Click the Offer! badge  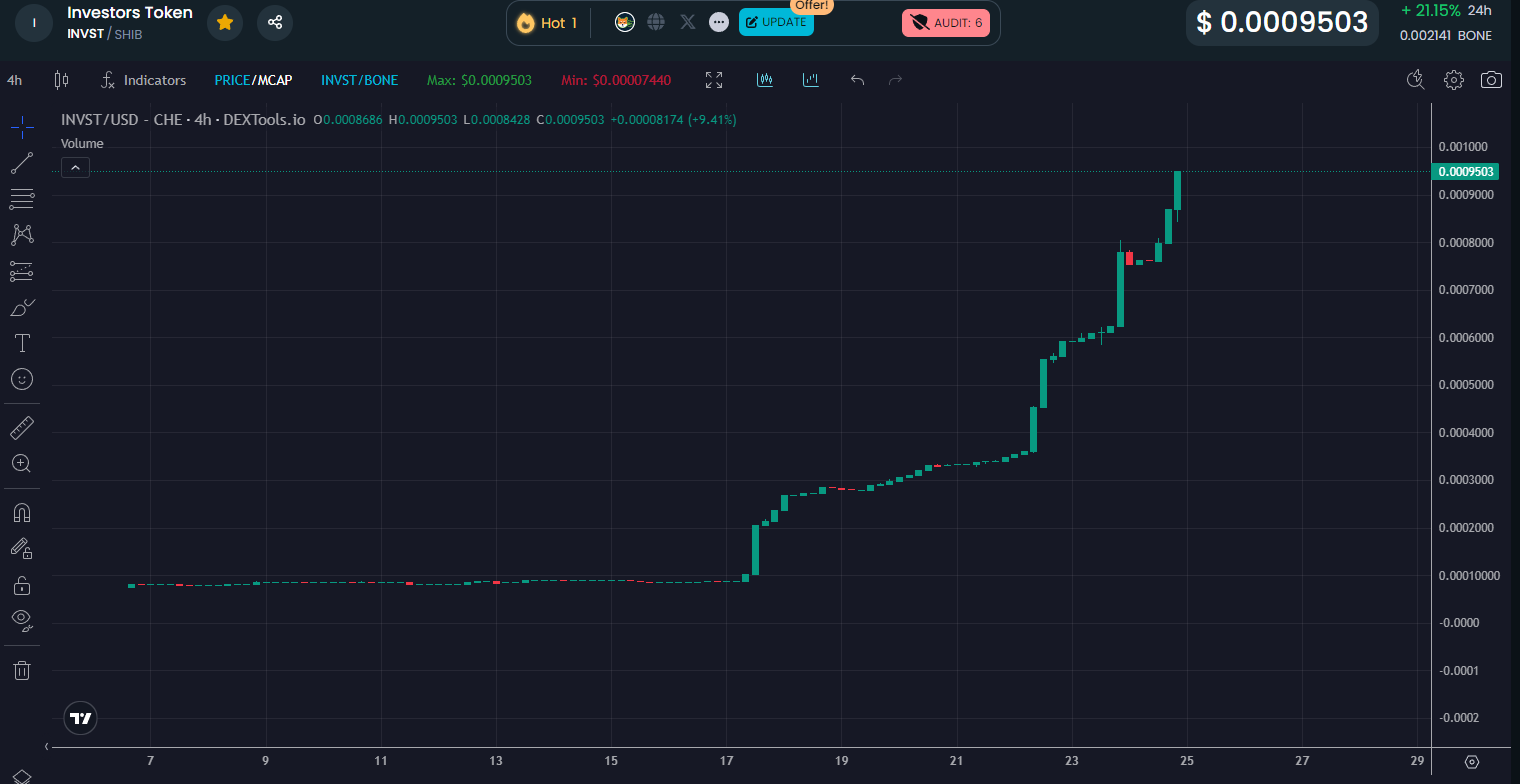pos(812,5)
